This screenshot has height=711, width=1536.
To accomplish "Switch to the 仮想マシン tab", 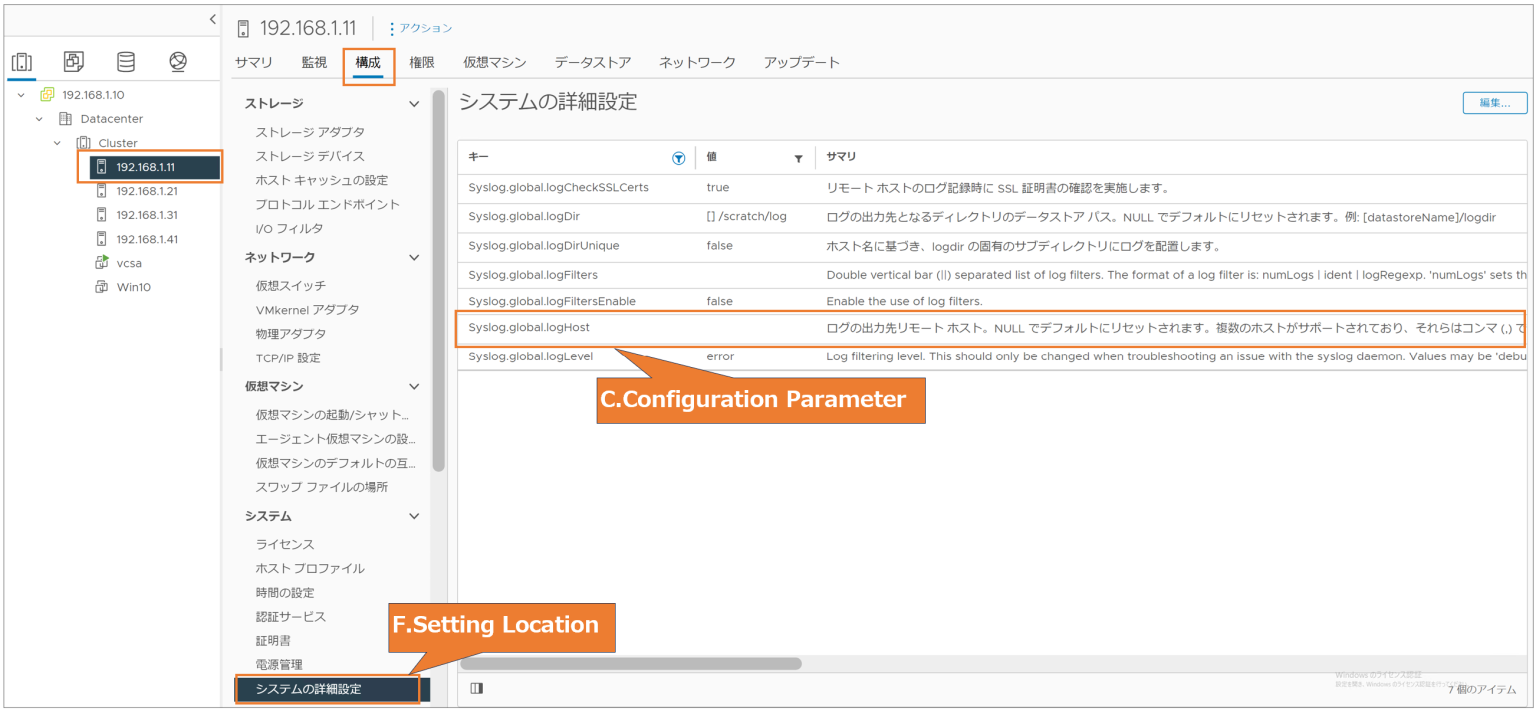I will click(495, 62).
